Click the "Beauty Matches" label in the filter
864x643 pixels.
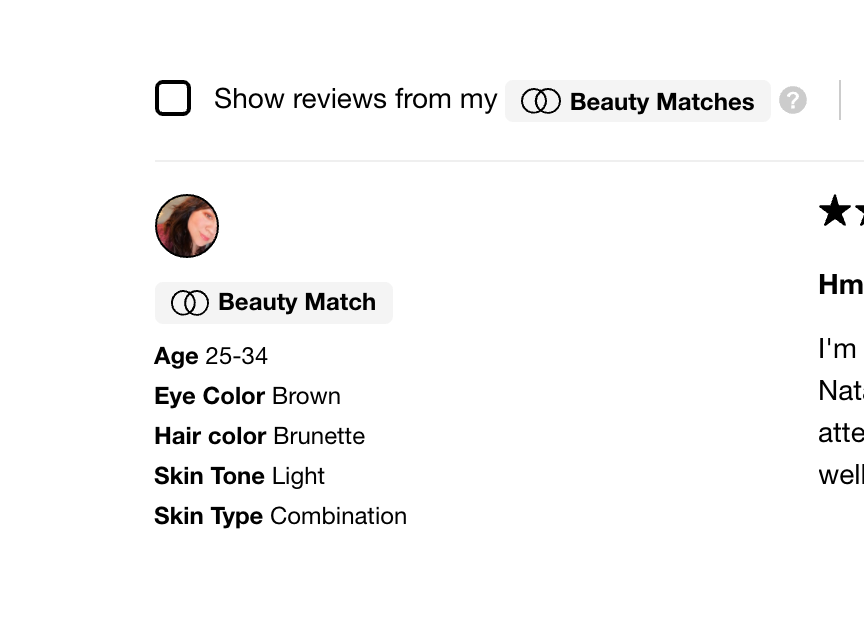tap(661, 102)
